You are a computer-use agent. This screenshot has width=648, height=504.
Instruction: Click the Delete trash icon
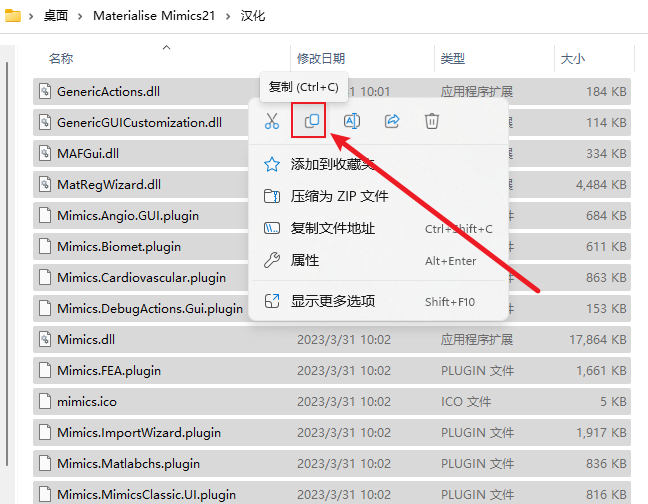[x=431, y=121]
